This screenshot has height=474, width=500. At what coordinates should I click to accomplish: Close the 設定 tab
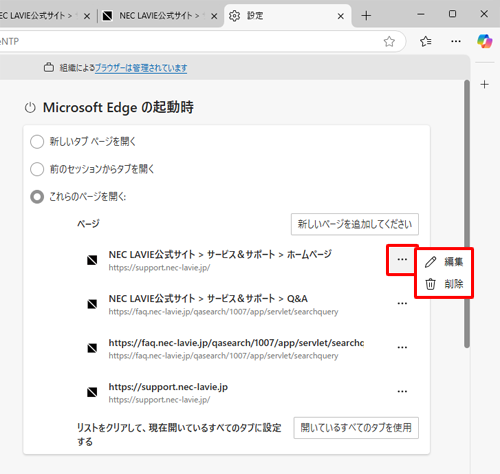coord(341,16)
